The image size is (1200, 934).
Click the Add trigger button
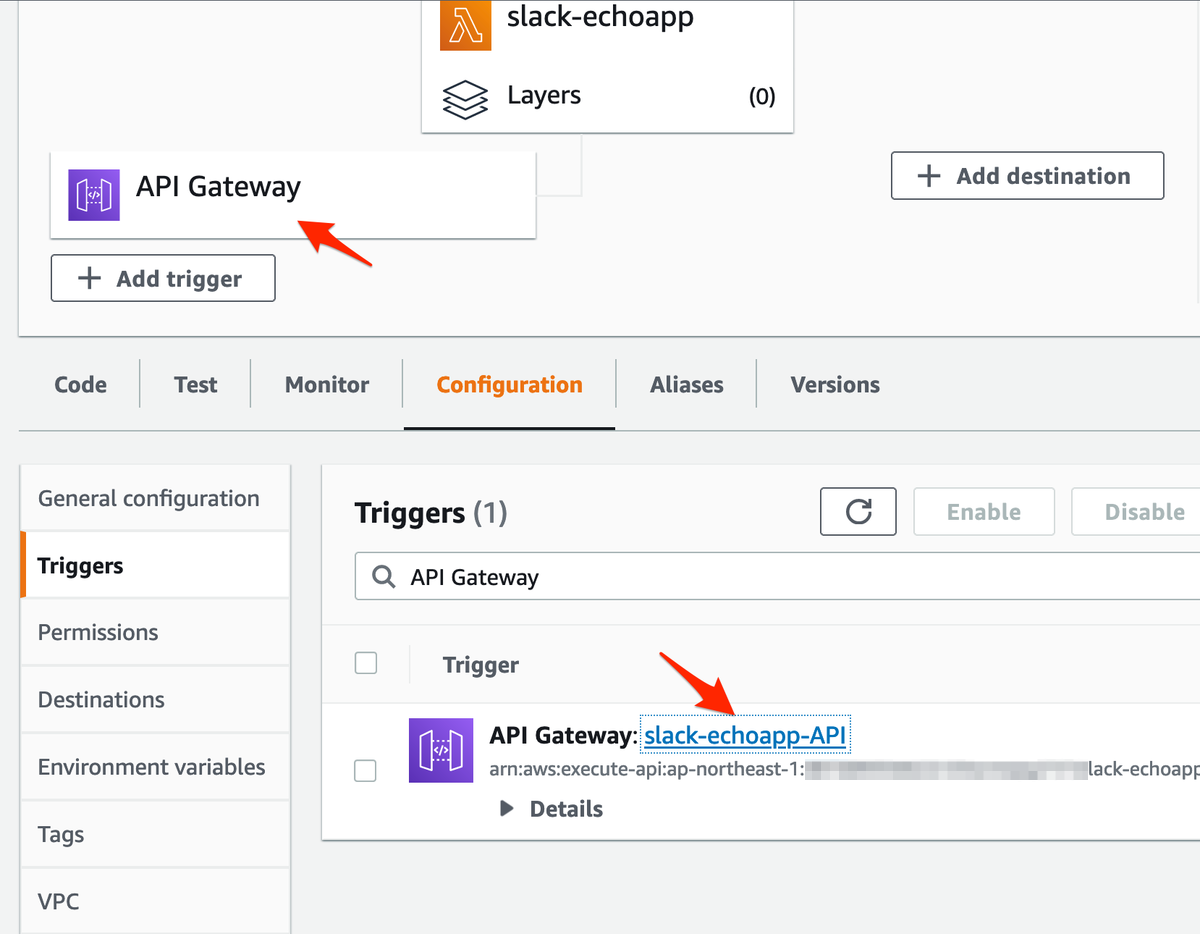pyautogui.click(x=163, y=278)
